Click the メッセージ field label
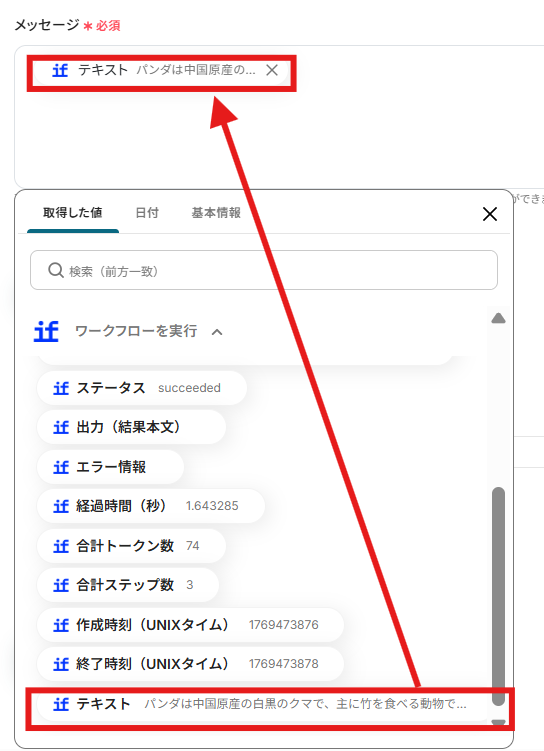The width and height of the screenshot is (544, 751). tap(47, 25)
